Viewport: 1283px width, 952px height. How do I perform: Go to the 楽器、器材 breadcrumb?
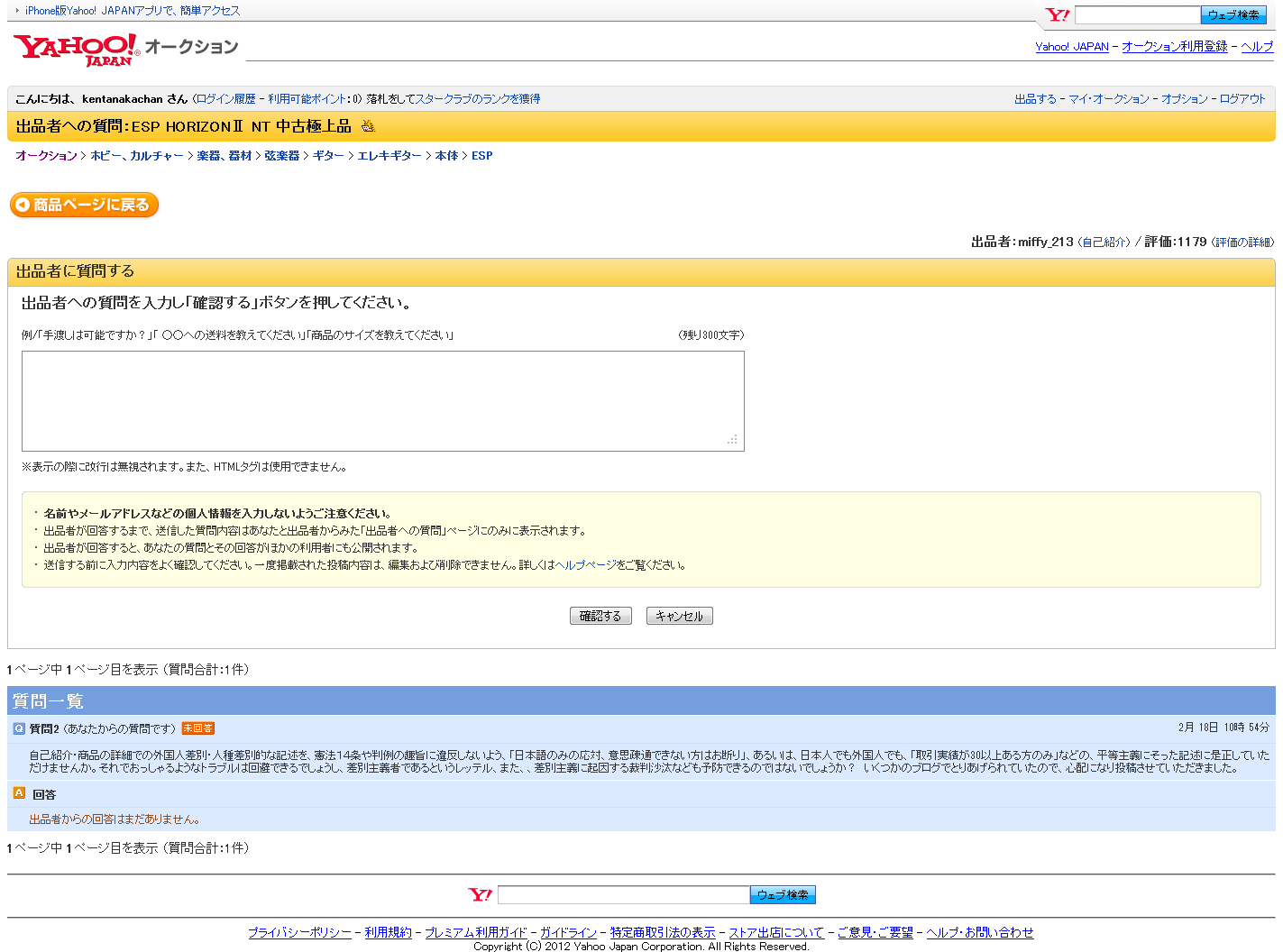[225, 156]
